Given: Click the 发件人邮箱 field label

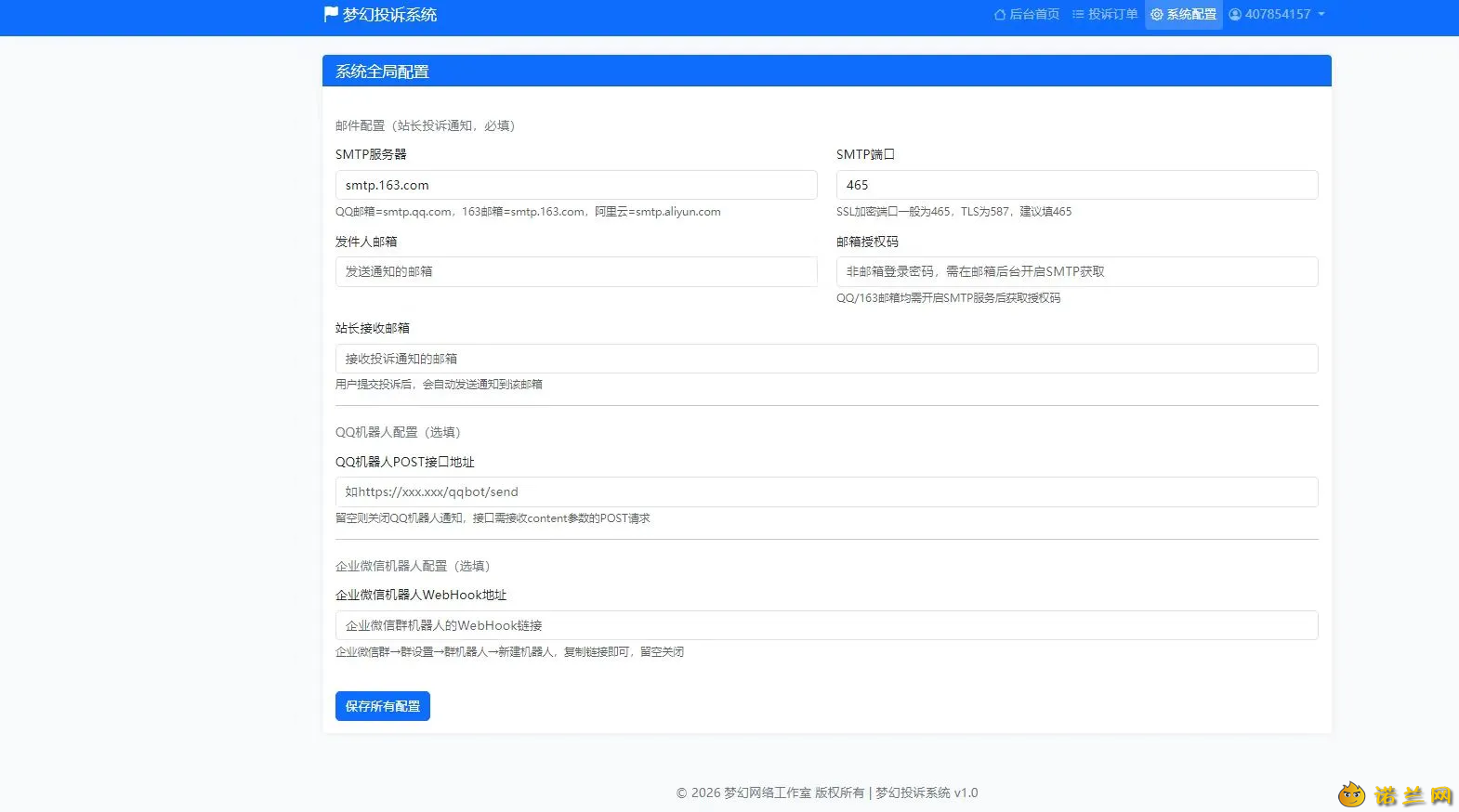Looking at the screenshot, I should coord(366,242).
